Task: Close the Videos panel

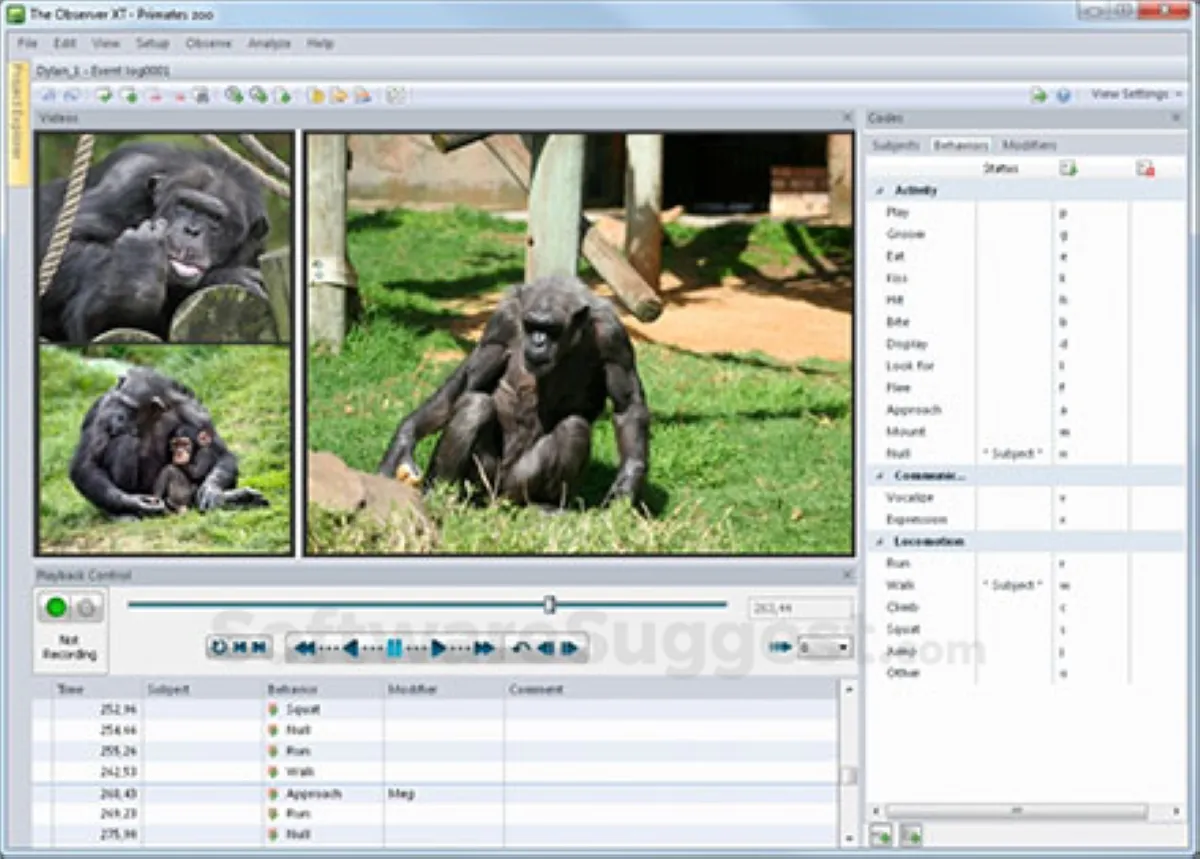Action: (x=847, y=118)
